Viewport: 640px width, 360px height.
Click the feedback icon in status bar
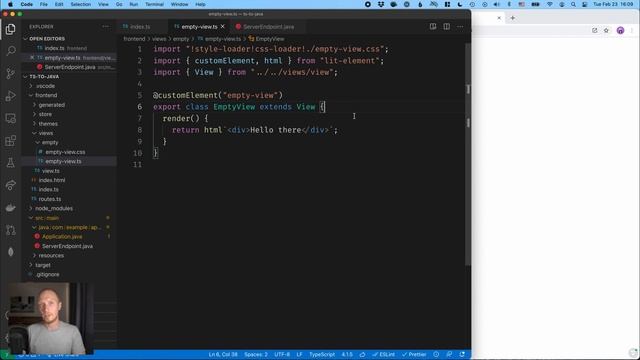click(449, 354)
